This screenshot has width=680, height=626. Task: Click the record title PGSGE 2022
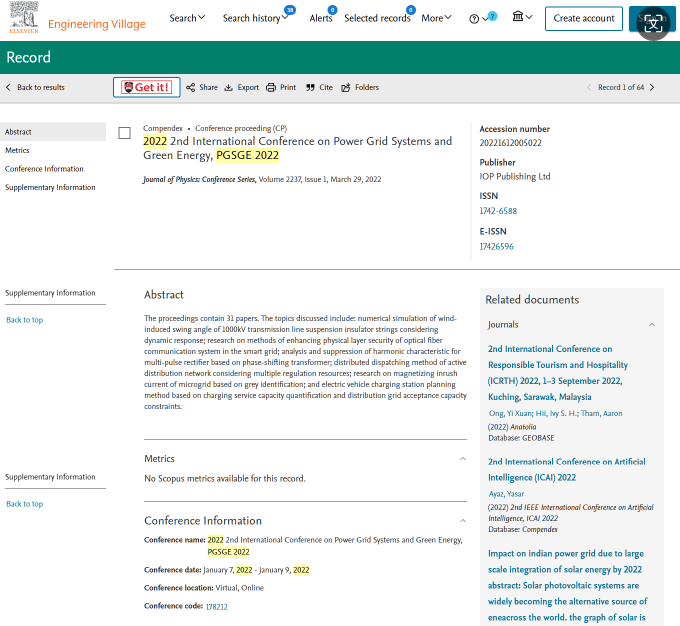pos(298,148)
